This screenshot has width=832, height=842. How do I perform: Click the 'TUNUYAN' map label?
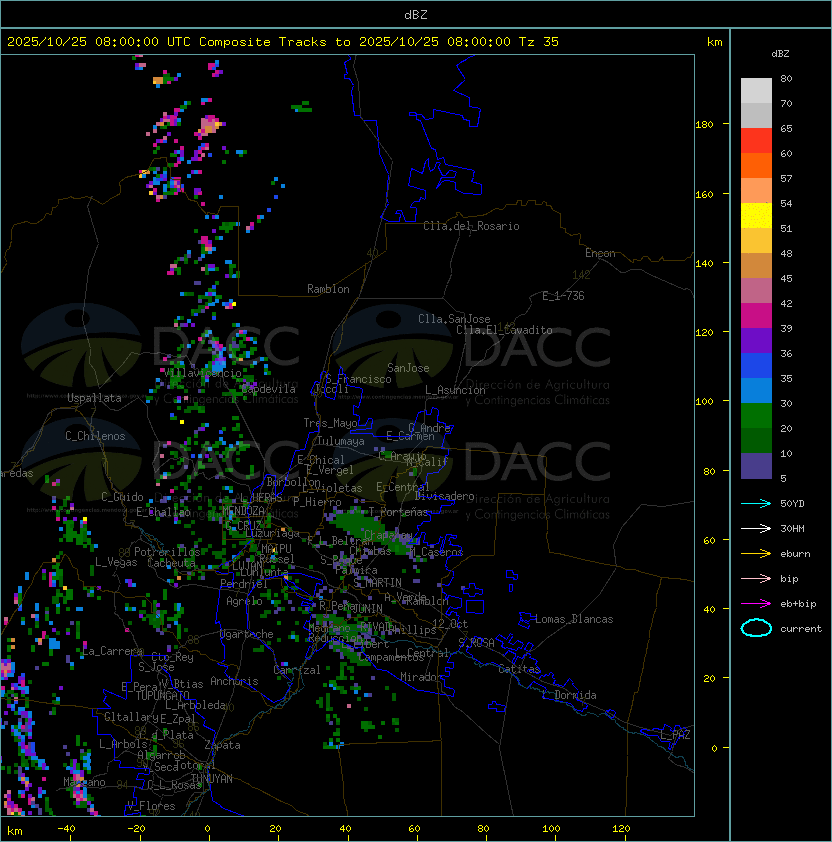point(212,779)
